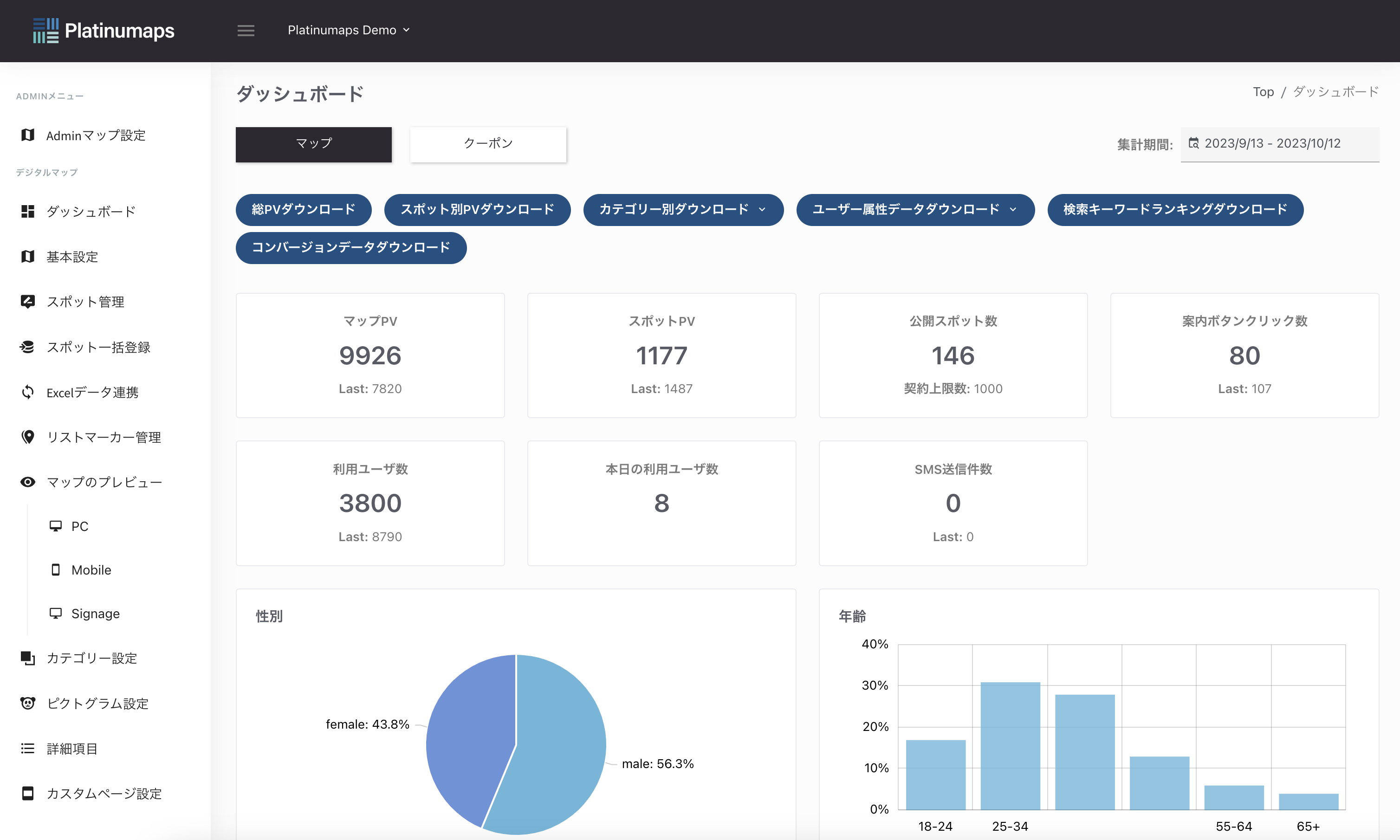Click the Excelデータ連携 sync icon

point(28,392)
